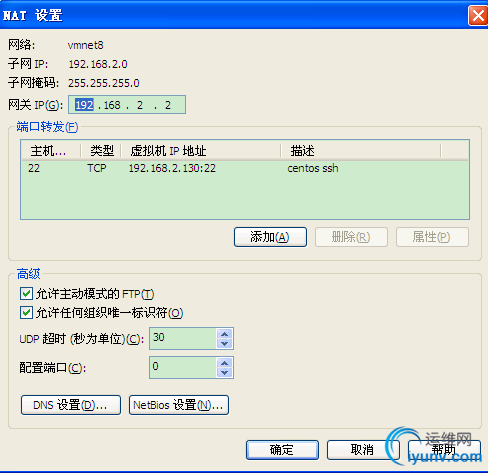Click the centos ssh description cell
Screen dimensions: 488x473
(x=313, y=168)
